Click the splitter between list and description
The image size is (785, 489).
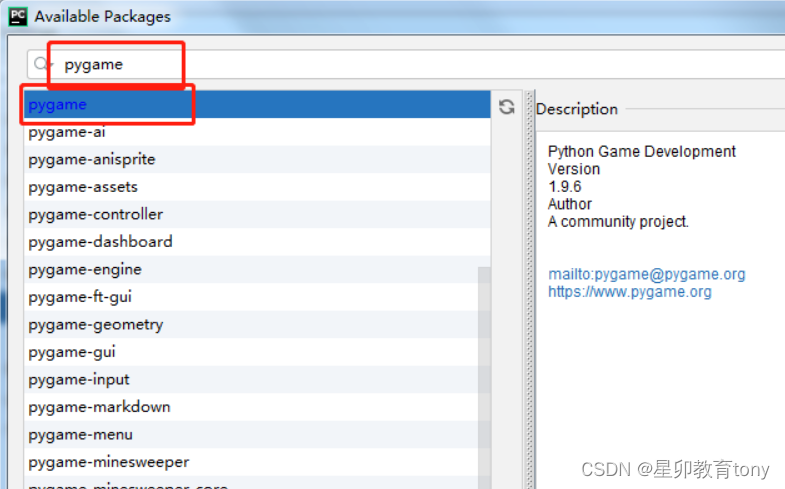(x=530, y=289)
